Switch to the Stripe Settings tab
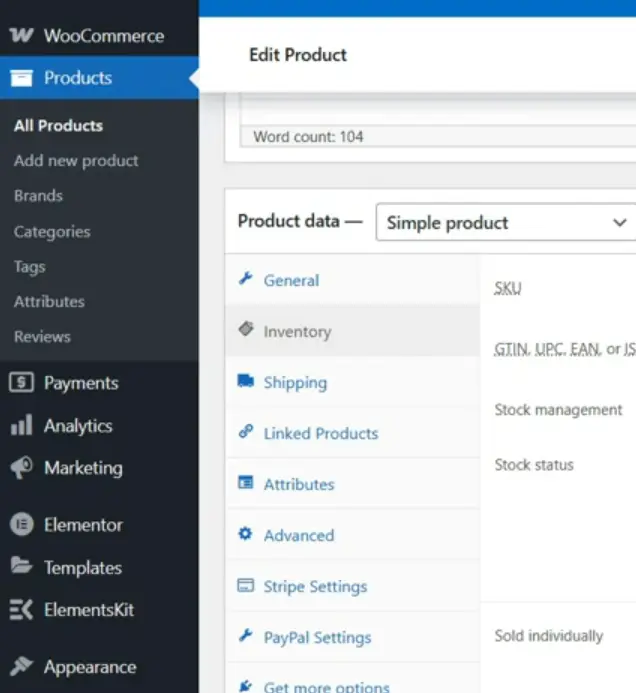Viewport: 636px width, 693px height. [353, 586]
